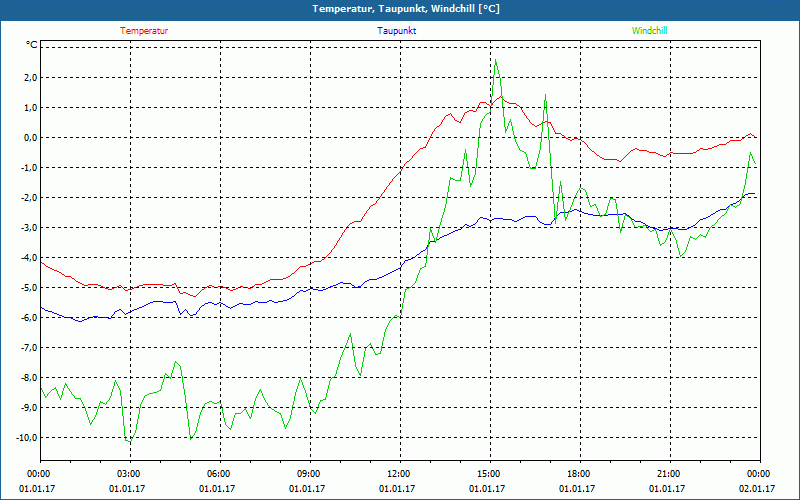Click the °C unit label on y-axis

click(32, 45)
